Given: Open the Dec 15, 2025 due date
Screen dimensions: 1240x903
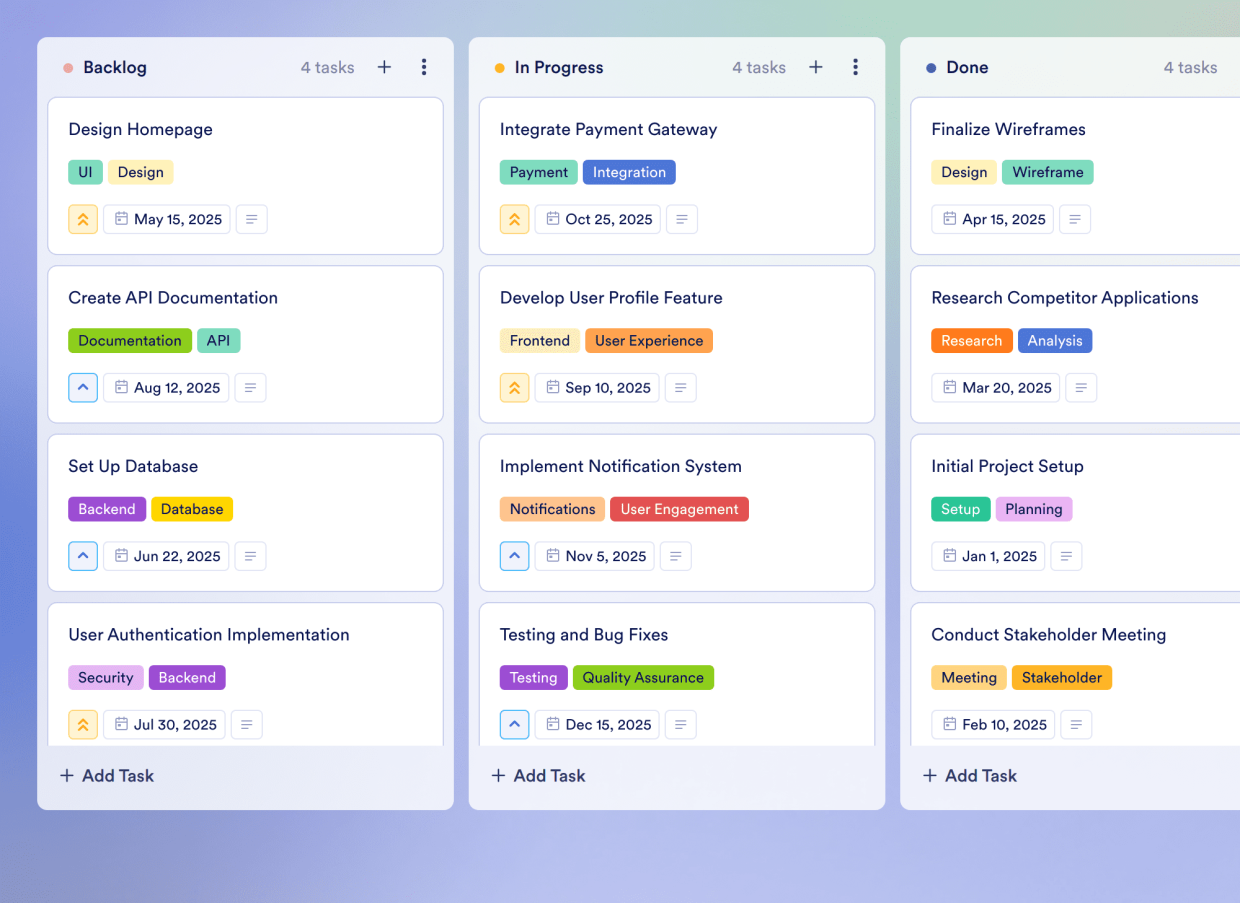Looking at the screenshot, I should (597, 724).
